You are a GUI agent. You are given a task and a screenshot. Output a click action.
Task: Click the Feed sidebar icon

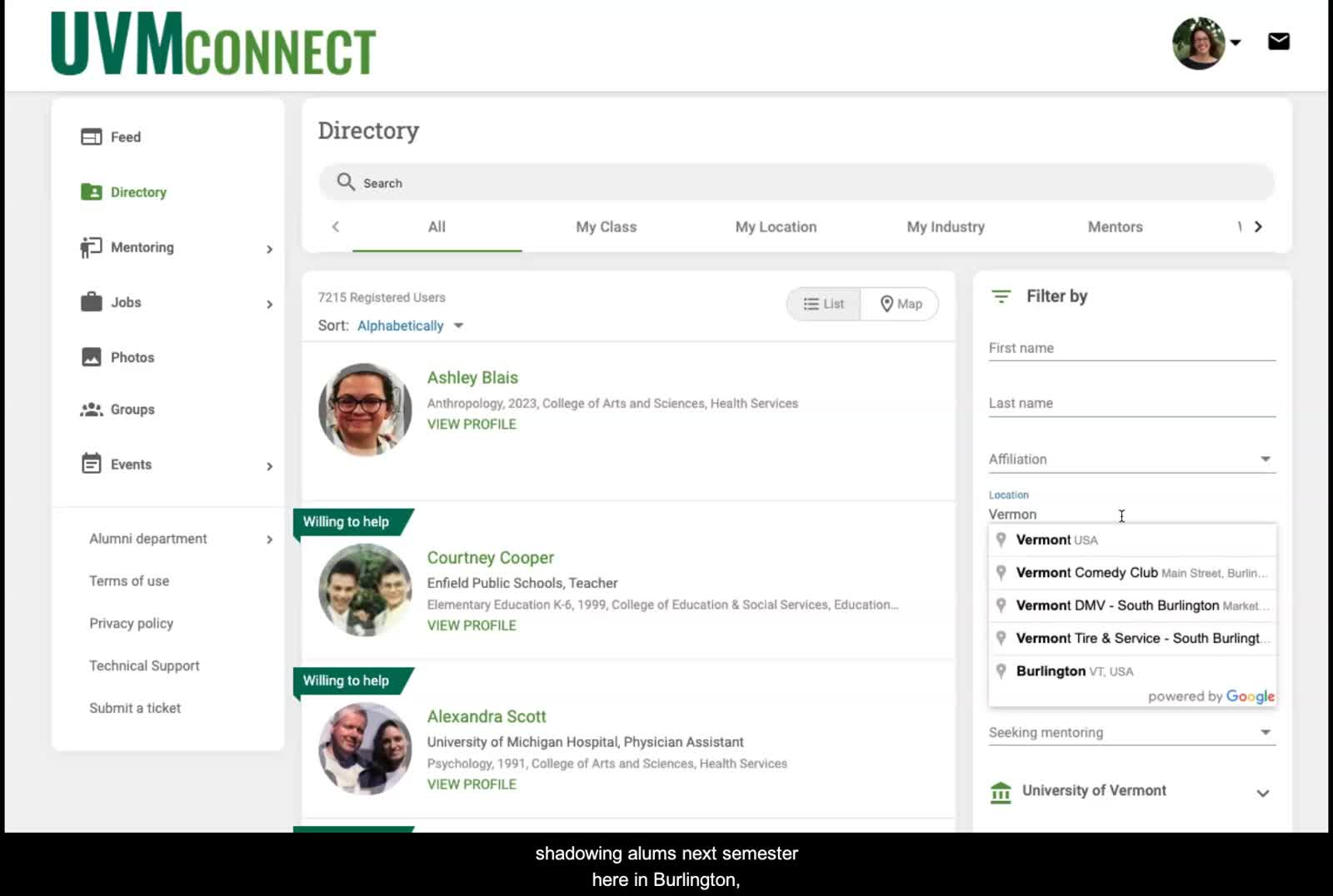click(x=91, y=137)
